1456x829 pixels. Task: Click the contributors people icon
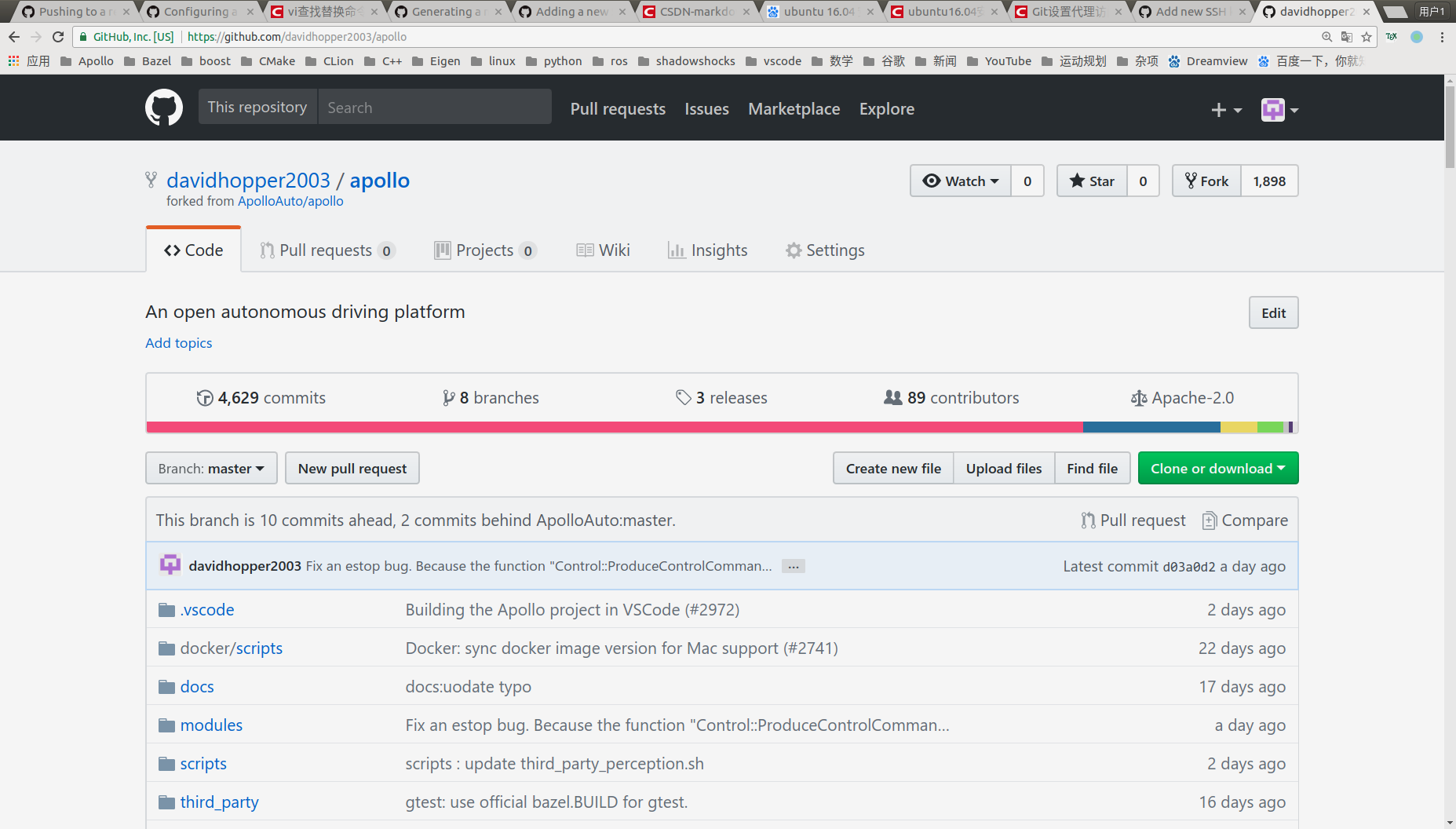click(893, 397)
